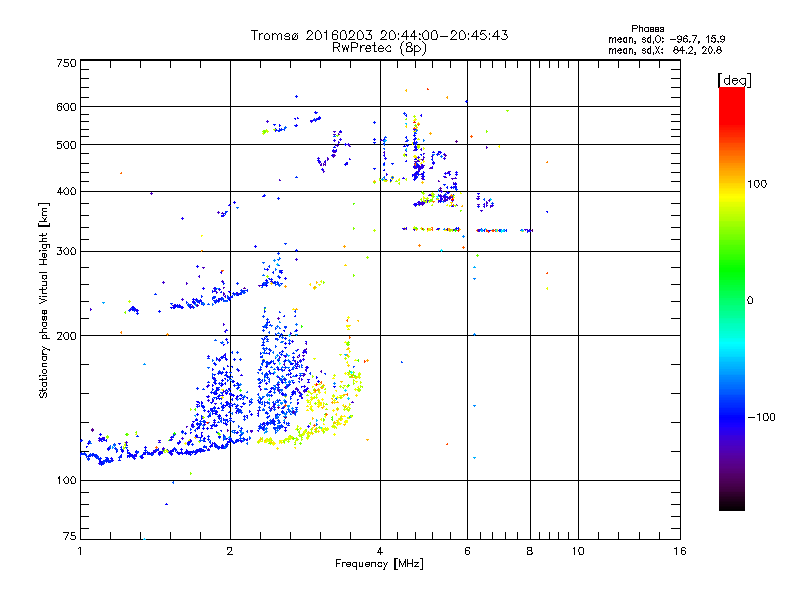Viewport: 800px width, 600px height.
Task: Click the 'Frequency [MHz]' axis title
Action: (379, 564)
